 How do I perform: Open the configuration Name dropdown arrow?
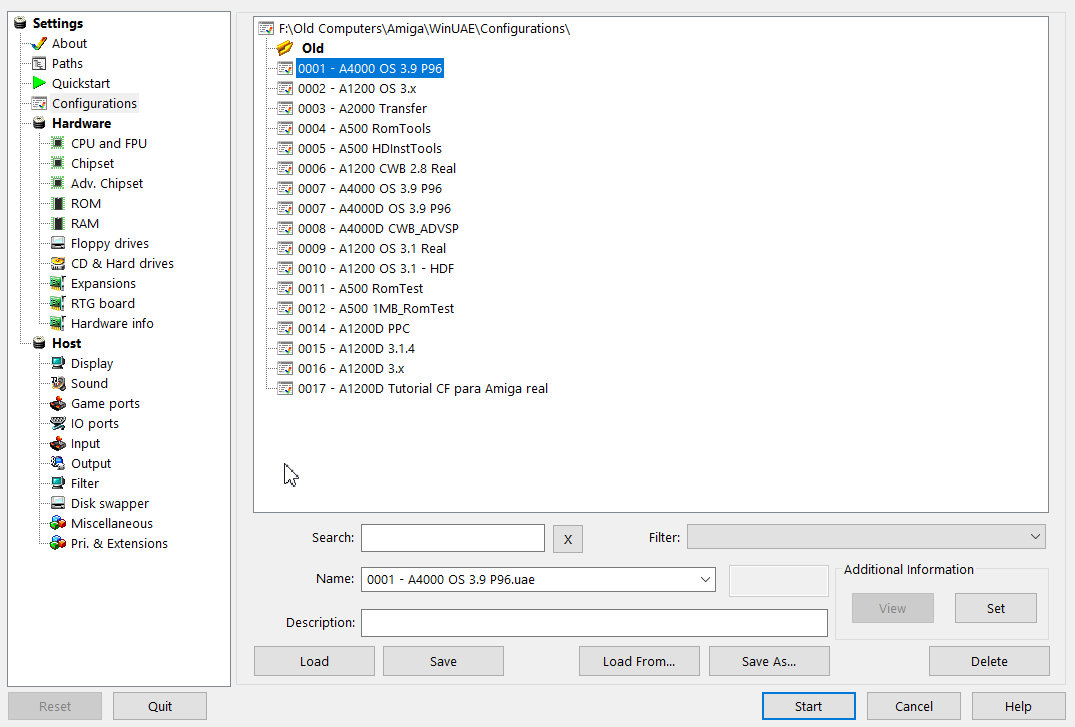705,580
